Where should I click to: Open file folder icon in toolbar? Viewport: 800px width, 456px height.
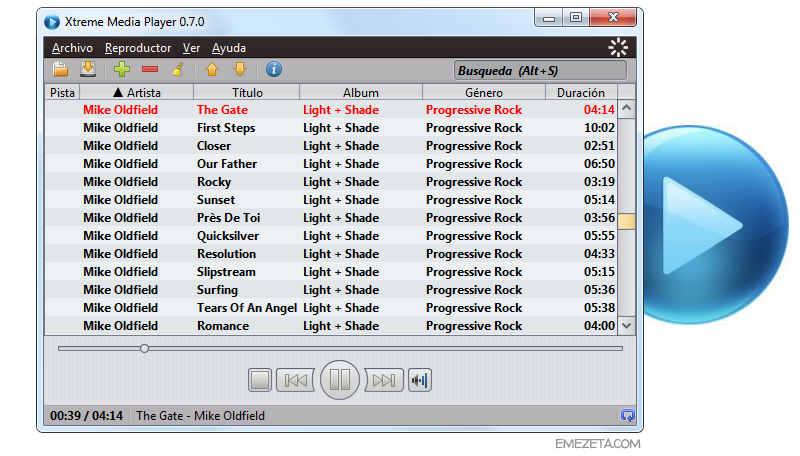click(60, 69)
